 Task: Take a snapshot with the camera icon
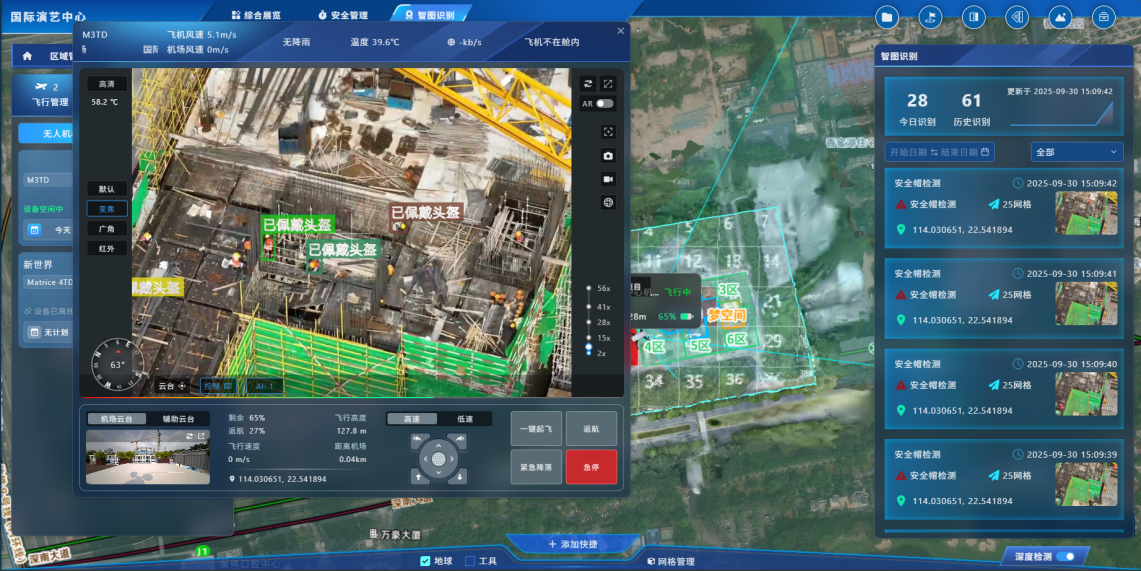(607, 155)
